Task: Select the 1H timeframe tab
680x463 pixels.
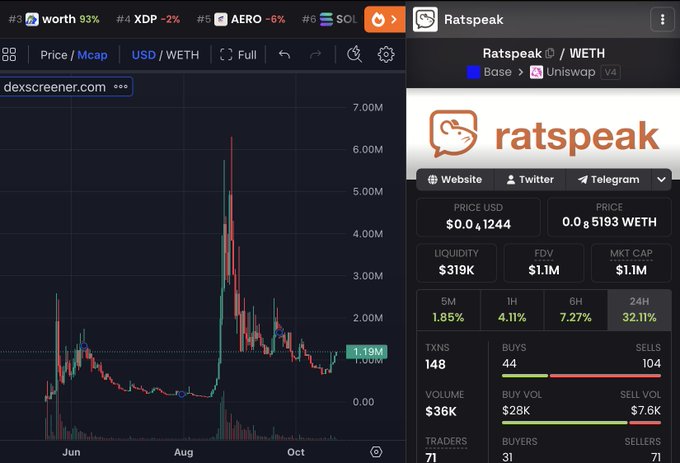Action: pyautogui.click(x=512, y=310)
